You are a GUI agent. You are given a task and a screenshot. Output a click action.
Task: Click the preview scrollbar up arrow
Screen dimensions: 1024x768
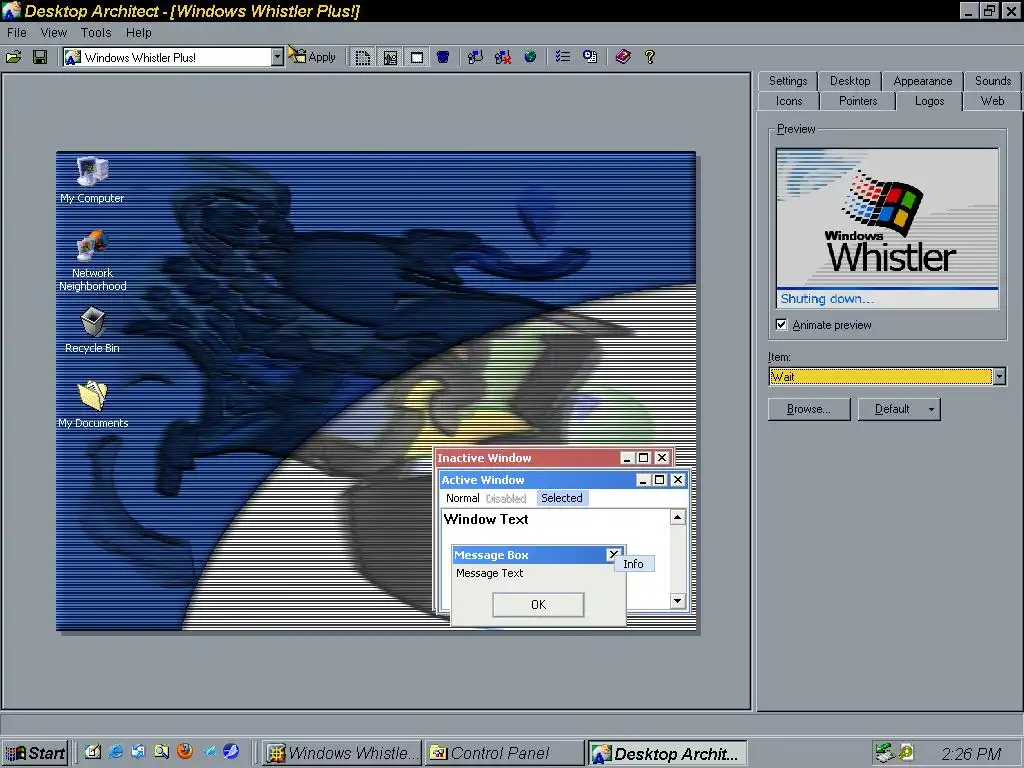pos(677,518)
